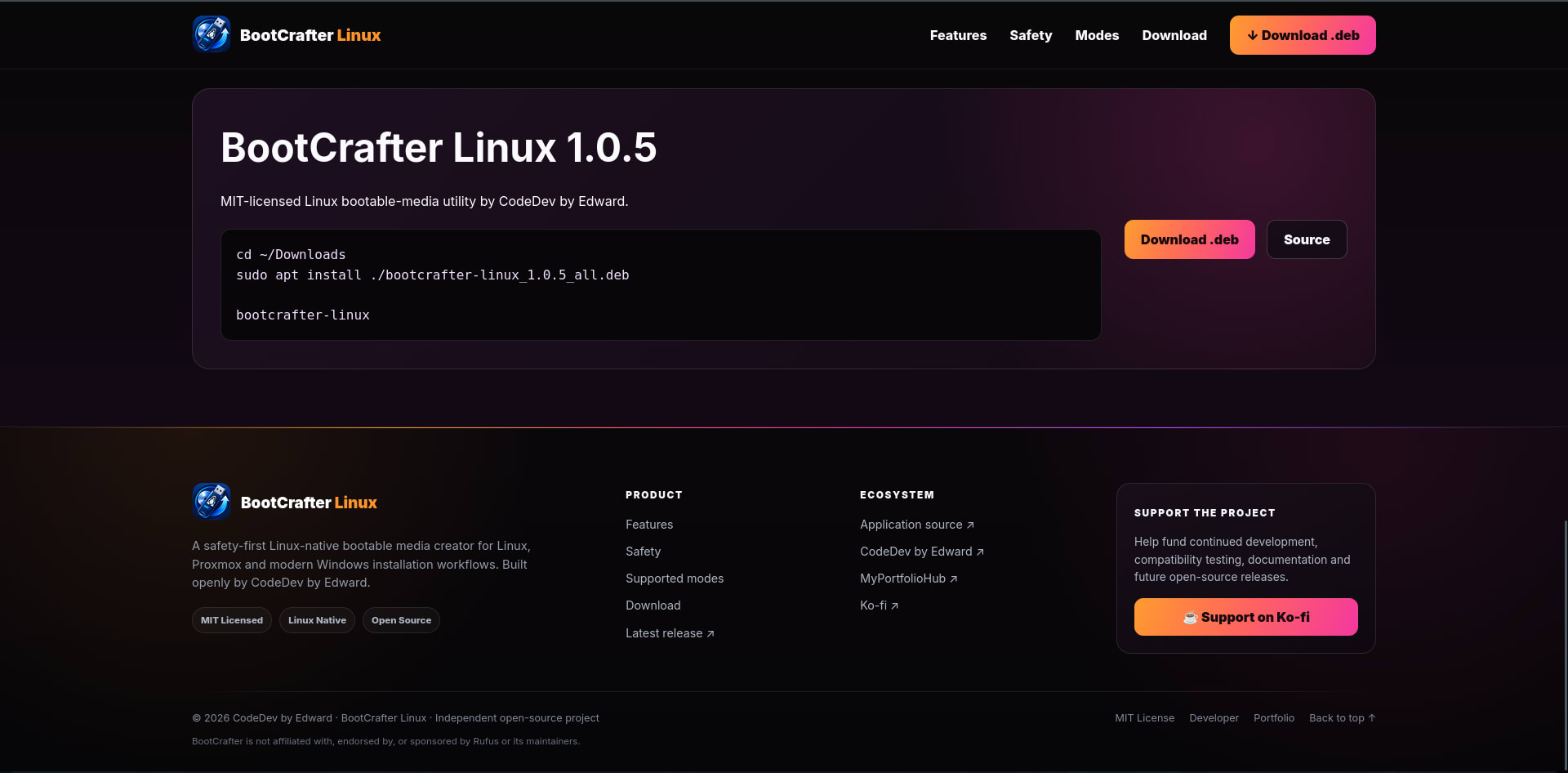Click Back to top link

[x=1343, y=718]
